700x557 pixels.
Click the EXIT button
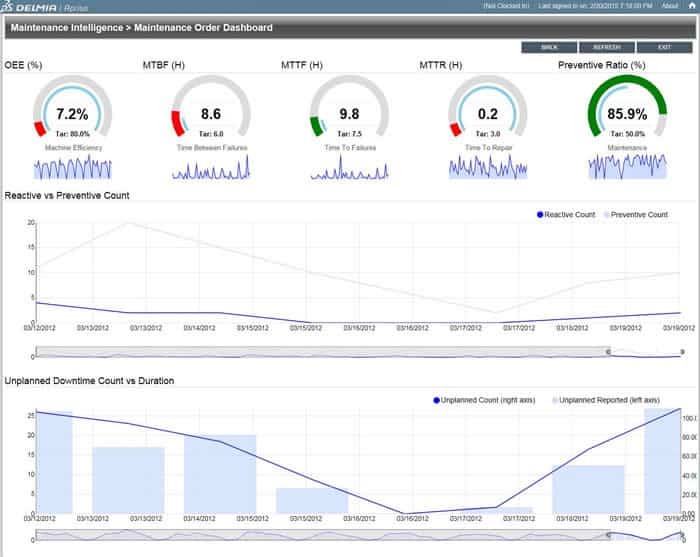(x=665, y=47)
